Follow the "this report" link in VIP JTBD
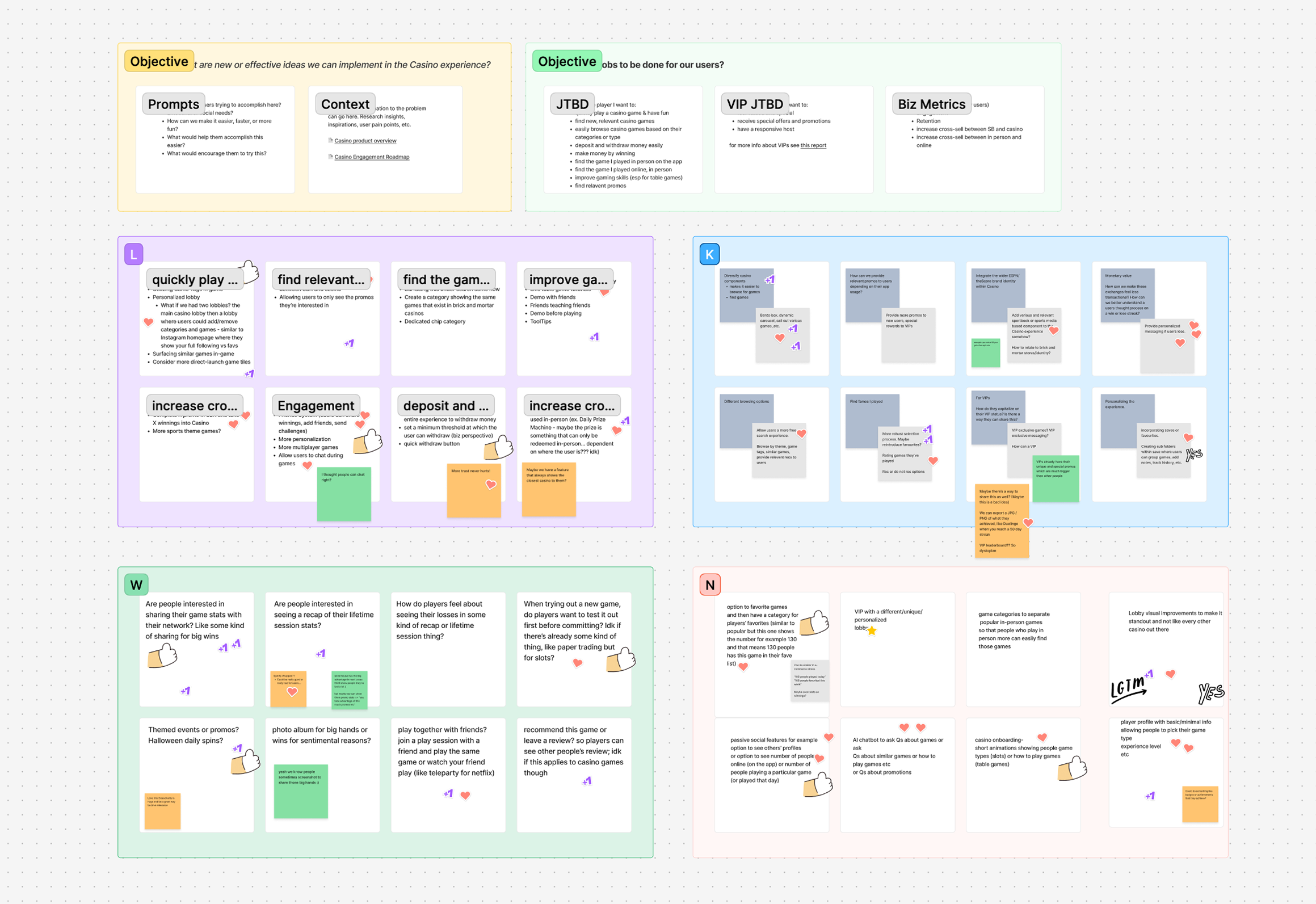1316x904 pixels. point(813,145)
